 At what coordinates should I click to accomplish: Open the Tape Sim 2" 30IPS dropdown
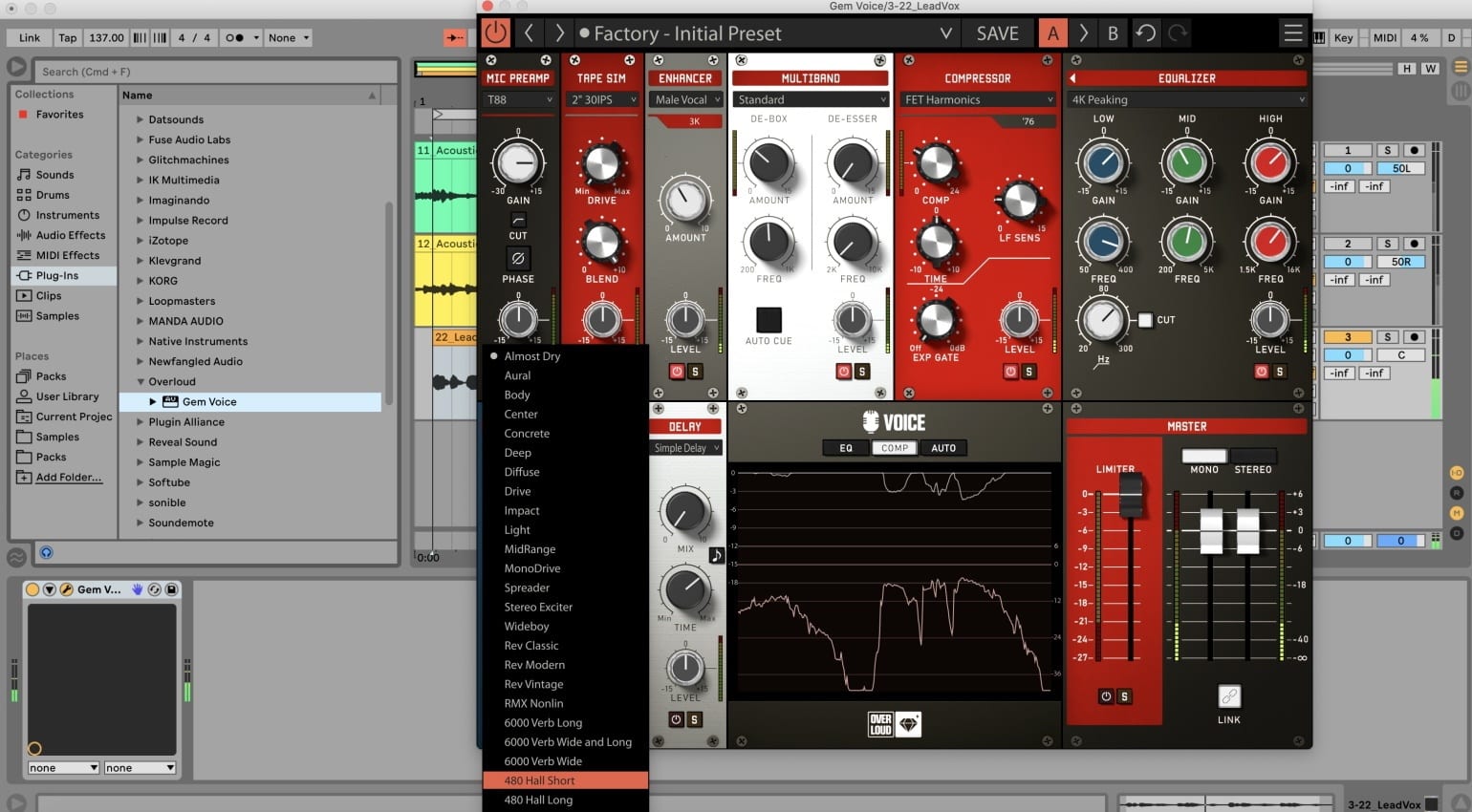[x=602, y=99]
